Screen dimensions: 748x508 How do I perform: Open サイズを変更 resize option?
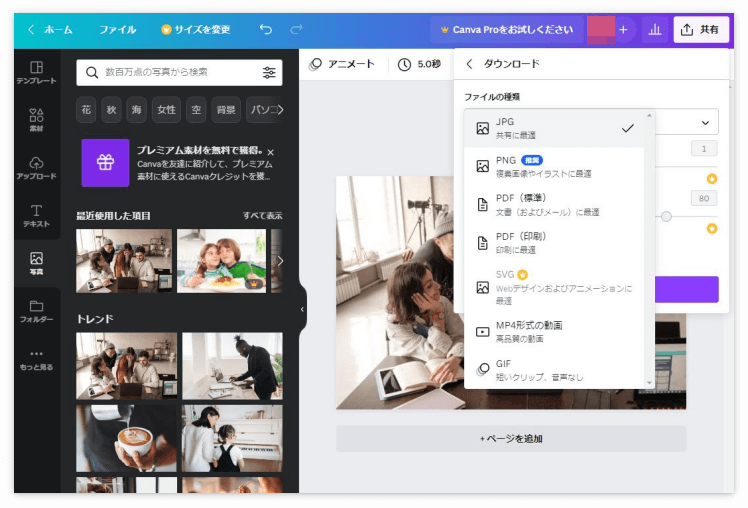tap(196, 30)
